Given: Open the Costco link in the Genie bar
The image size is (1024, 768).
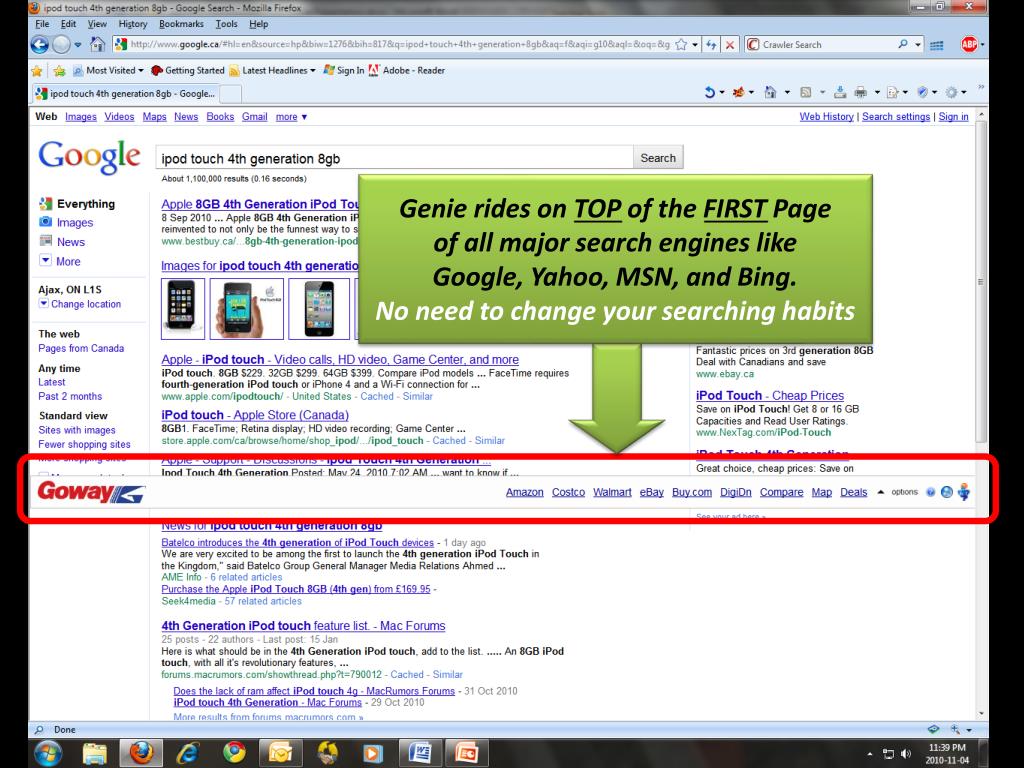Looking at the screenshot, I should (x=568, y=492).
